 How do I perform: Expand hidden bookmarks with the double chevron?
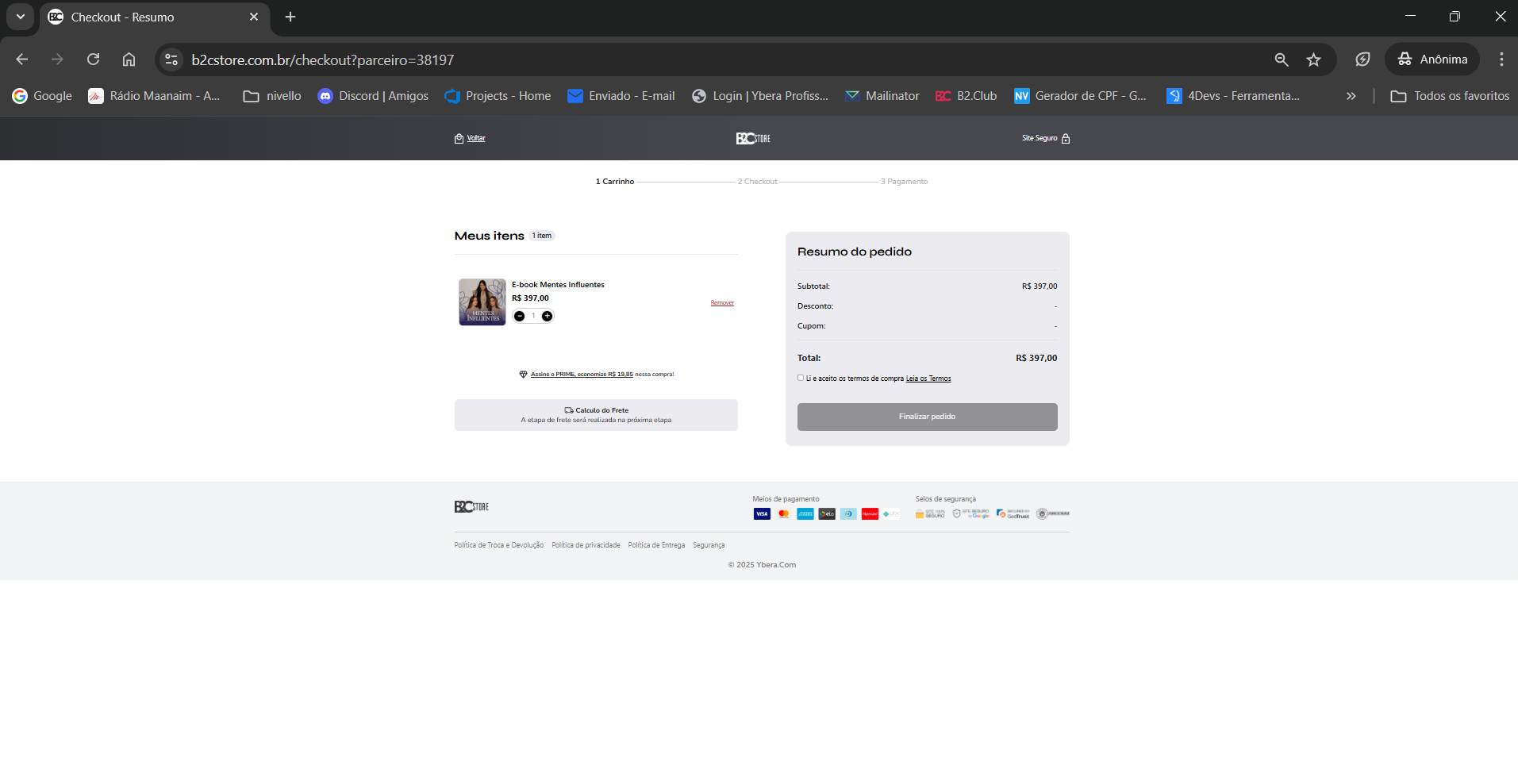point(1351,96)
